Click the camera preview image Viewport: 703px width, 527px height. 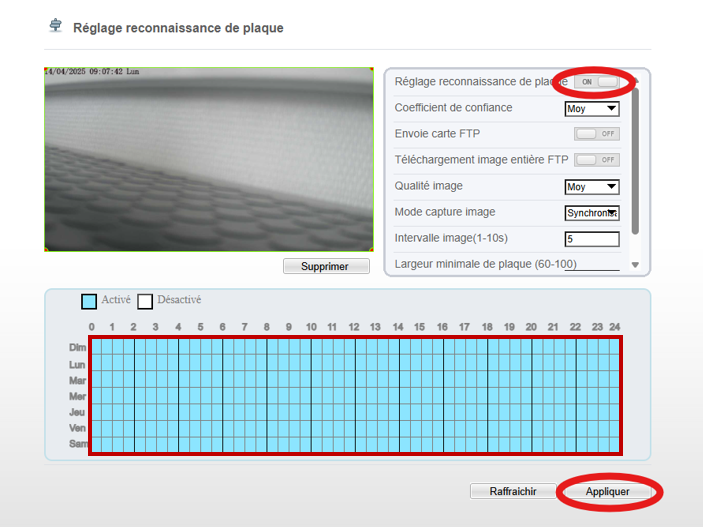209,159
